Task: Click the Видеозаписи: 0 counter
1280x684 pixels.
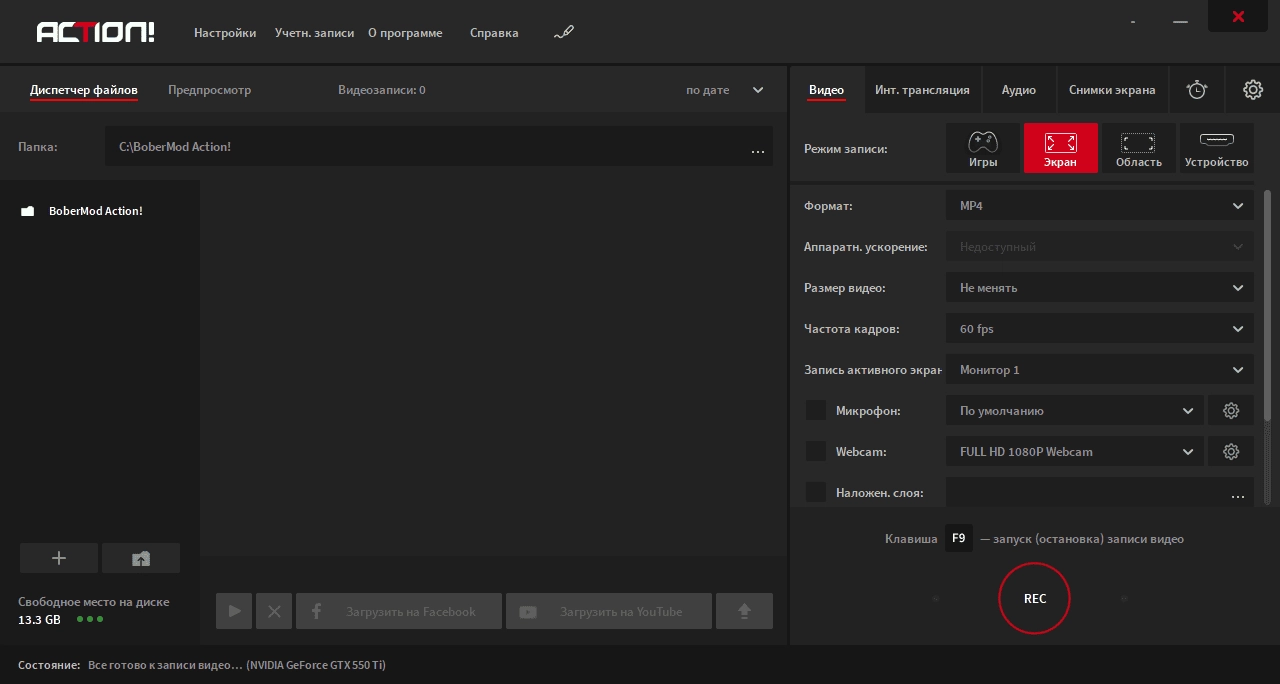Action: [x=382, y=90]
